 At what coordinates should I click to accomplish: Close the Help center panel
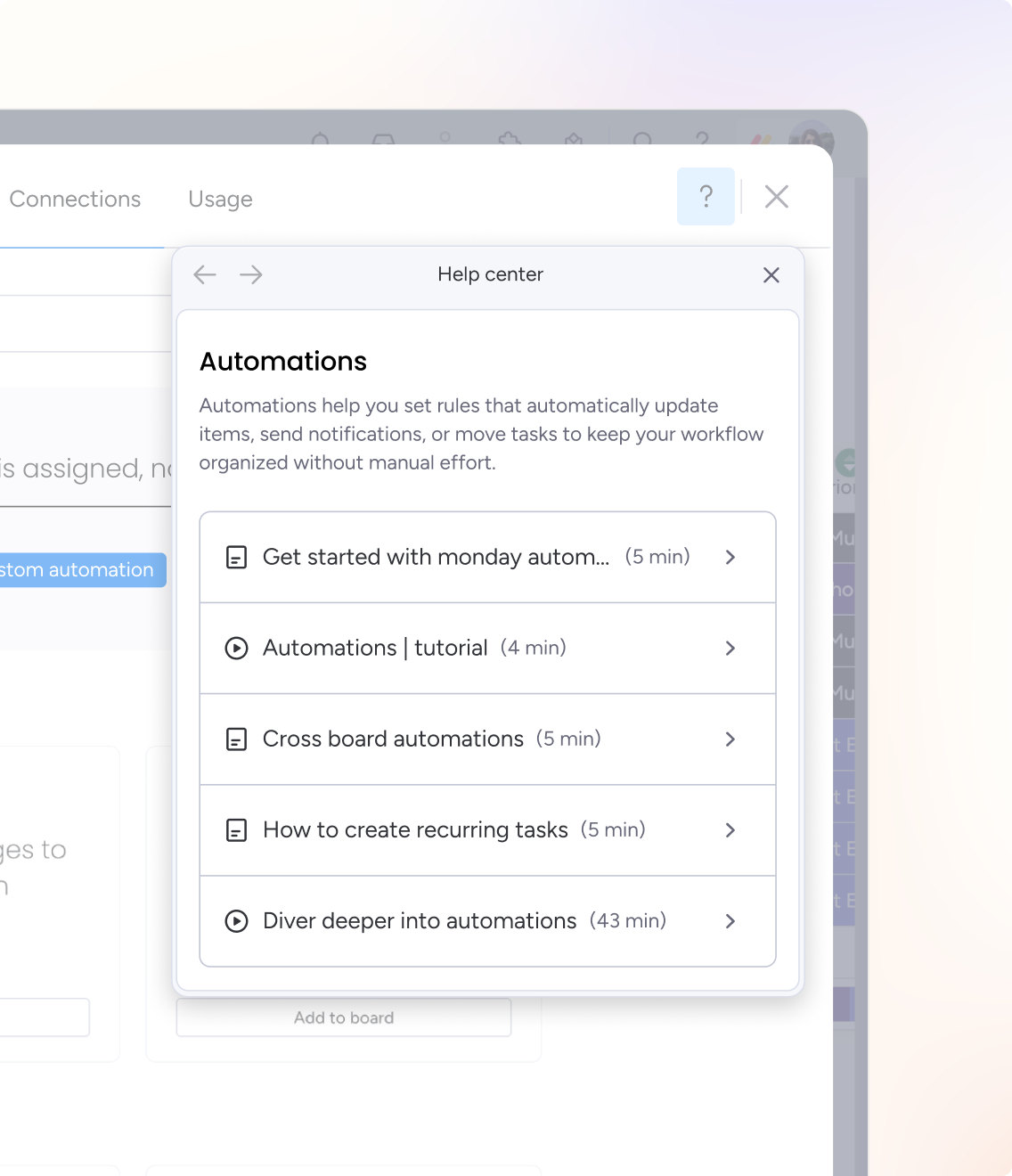tap(771, 275)
